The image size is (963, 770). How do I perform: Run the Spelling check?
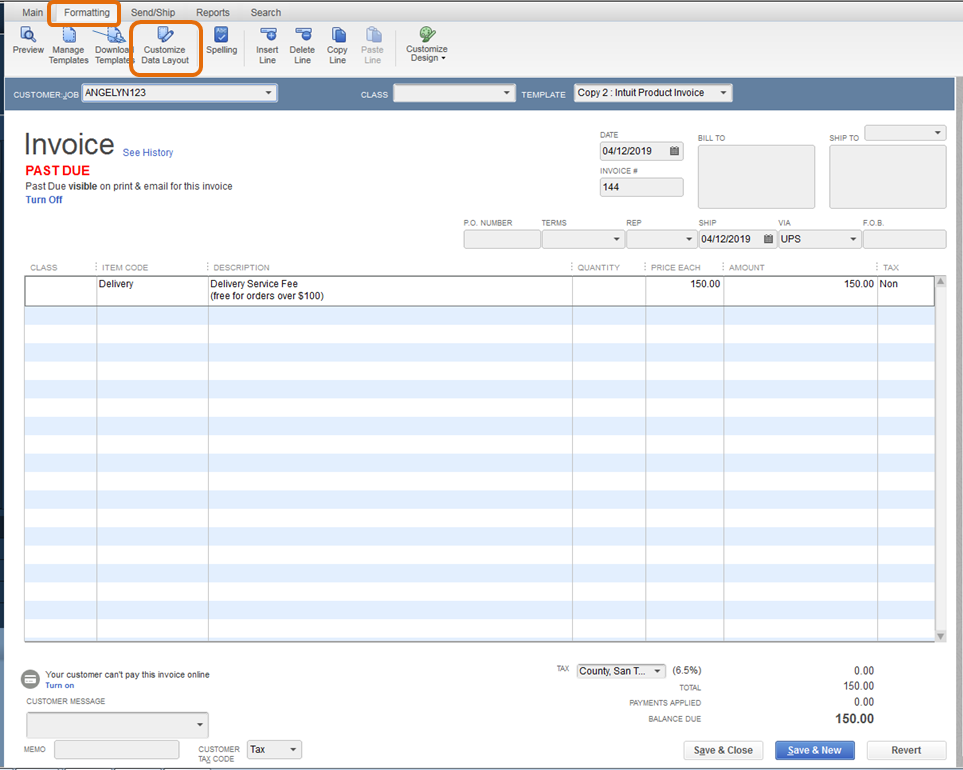(221, 42)
